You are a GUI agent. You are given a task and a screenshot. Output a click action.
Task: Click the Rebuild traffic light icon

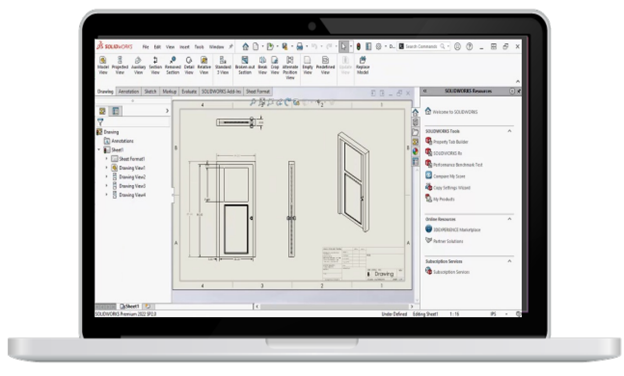[x=358, y=47]
